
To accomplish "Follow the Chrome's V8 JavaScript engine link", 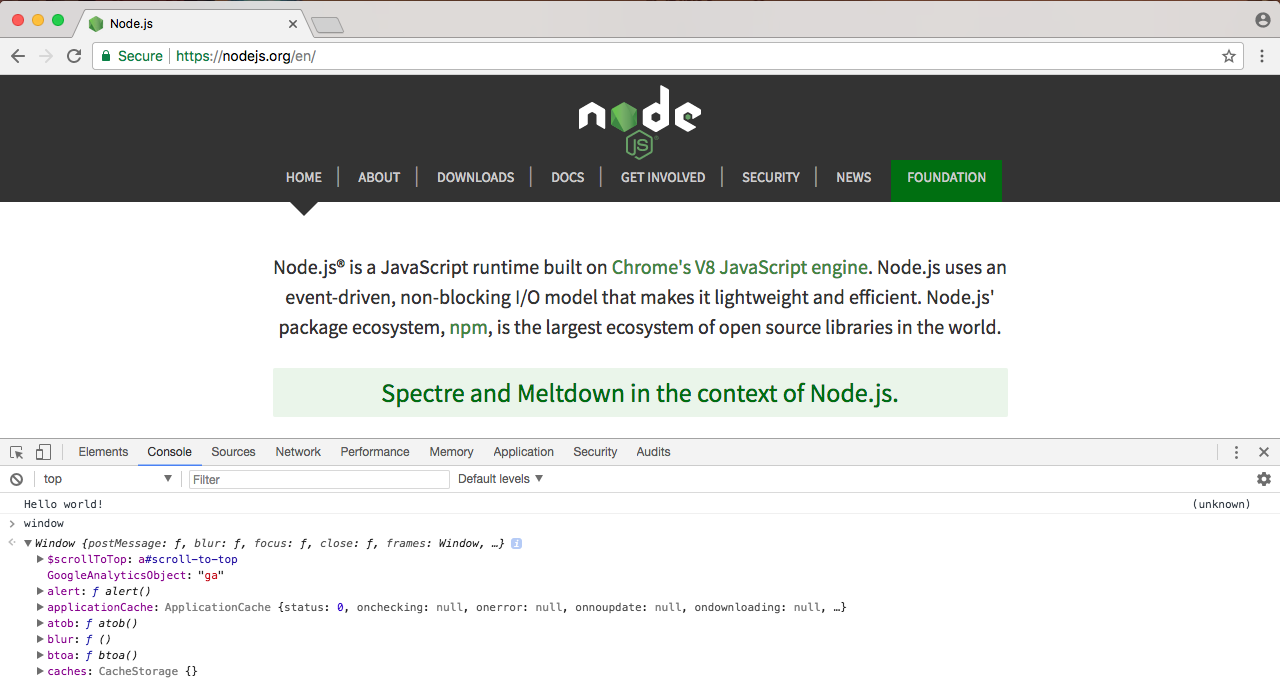I will [x=739, y=267].
